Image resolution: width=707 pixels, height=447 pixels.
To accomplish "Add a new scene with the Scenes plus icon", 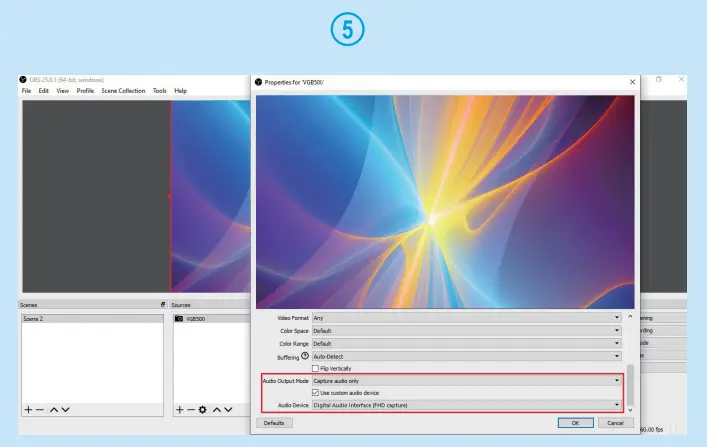I will pyautogui.click(x=28, y=410).
